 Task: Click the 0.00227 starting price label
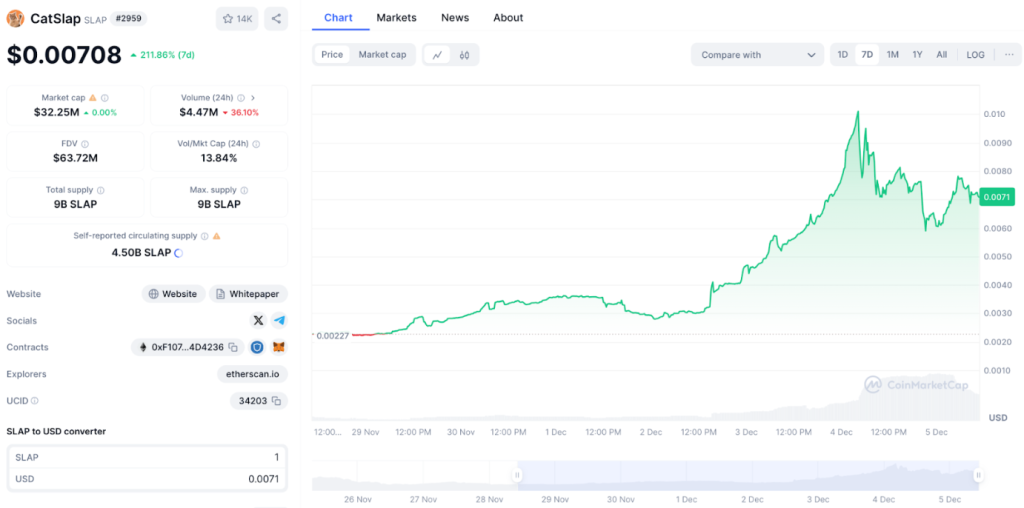click(x=331, y=335)
